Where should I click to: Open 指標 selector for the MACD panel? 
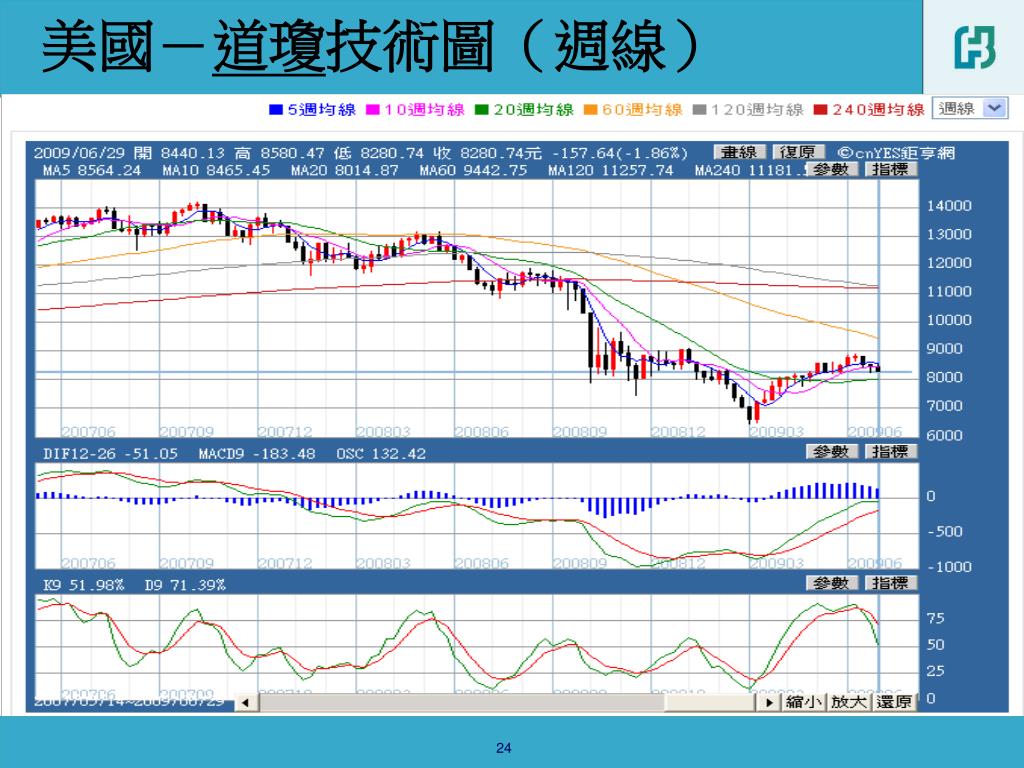point(891,451)
